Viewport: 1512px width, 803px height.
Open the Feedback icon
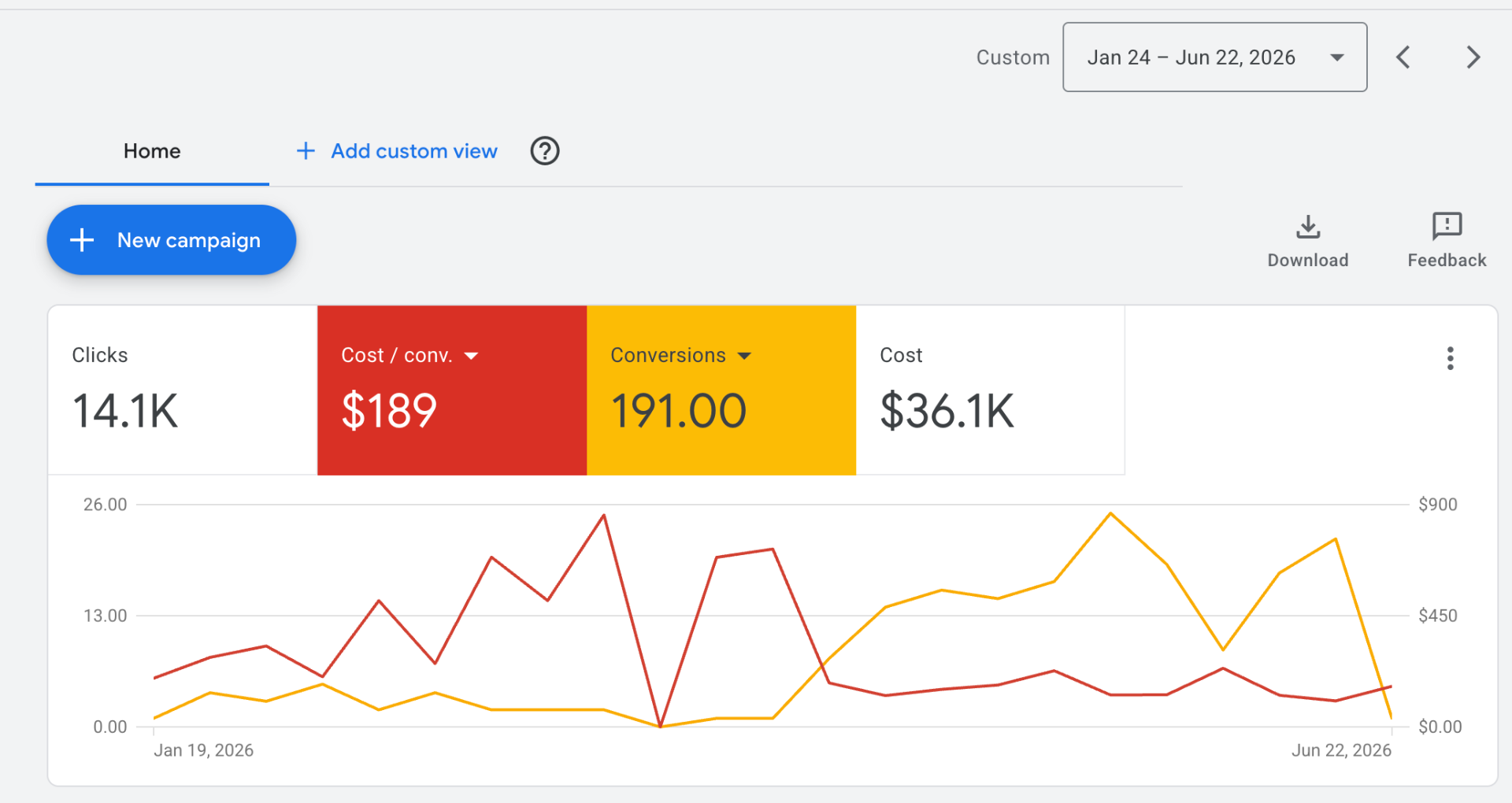pos(1447,227)
